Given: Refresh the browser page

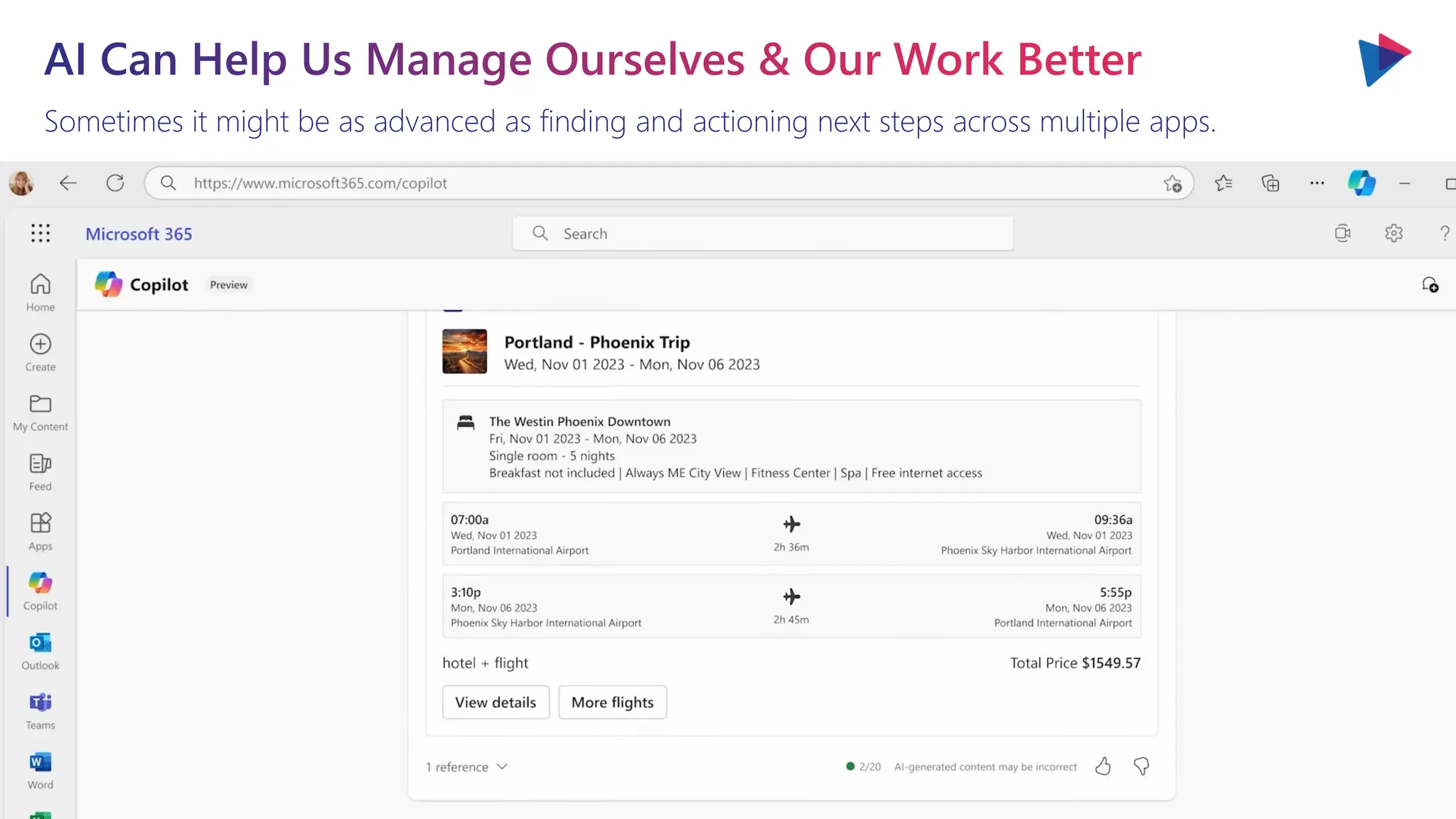Looking at the screenshot, I should click(x=115, y=183).
